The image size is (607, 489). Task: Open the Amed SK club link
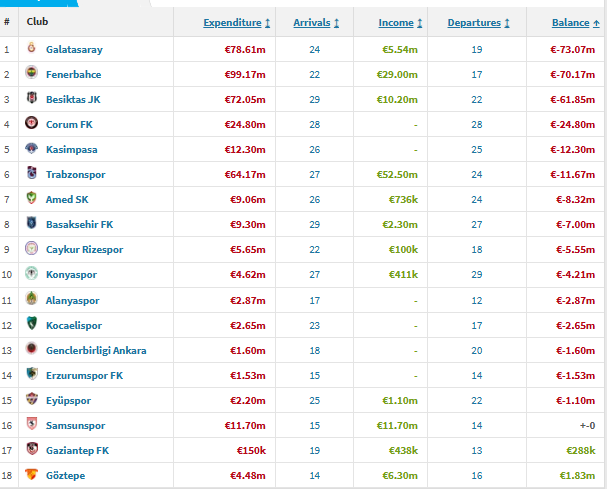[67, 199]
